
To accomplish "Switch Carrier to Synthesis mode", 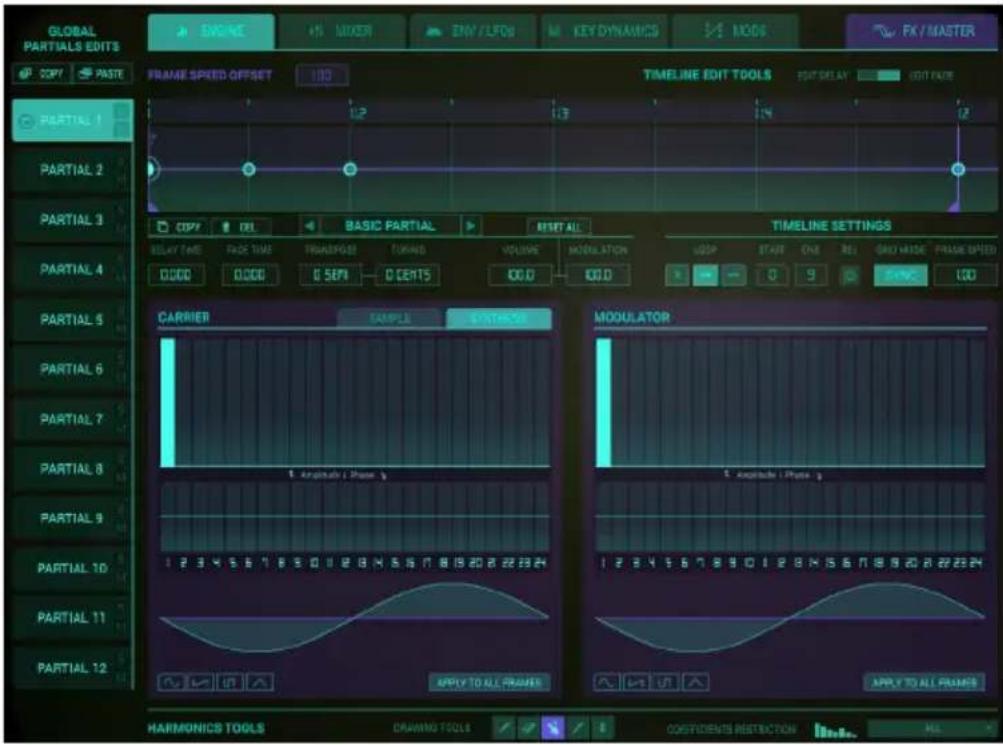I will [498, 318].
